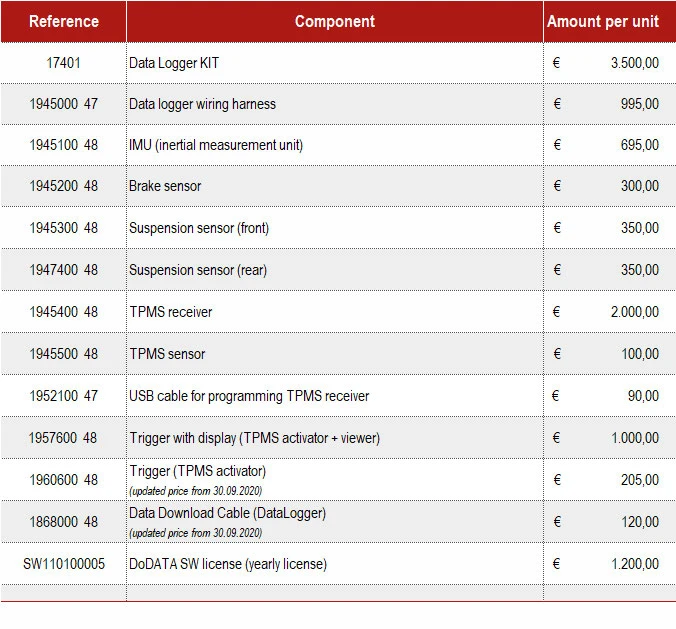This screenshot has height=629, width=676.
Task: Click the 205,00 price value
Action: [x=640, y=480]
